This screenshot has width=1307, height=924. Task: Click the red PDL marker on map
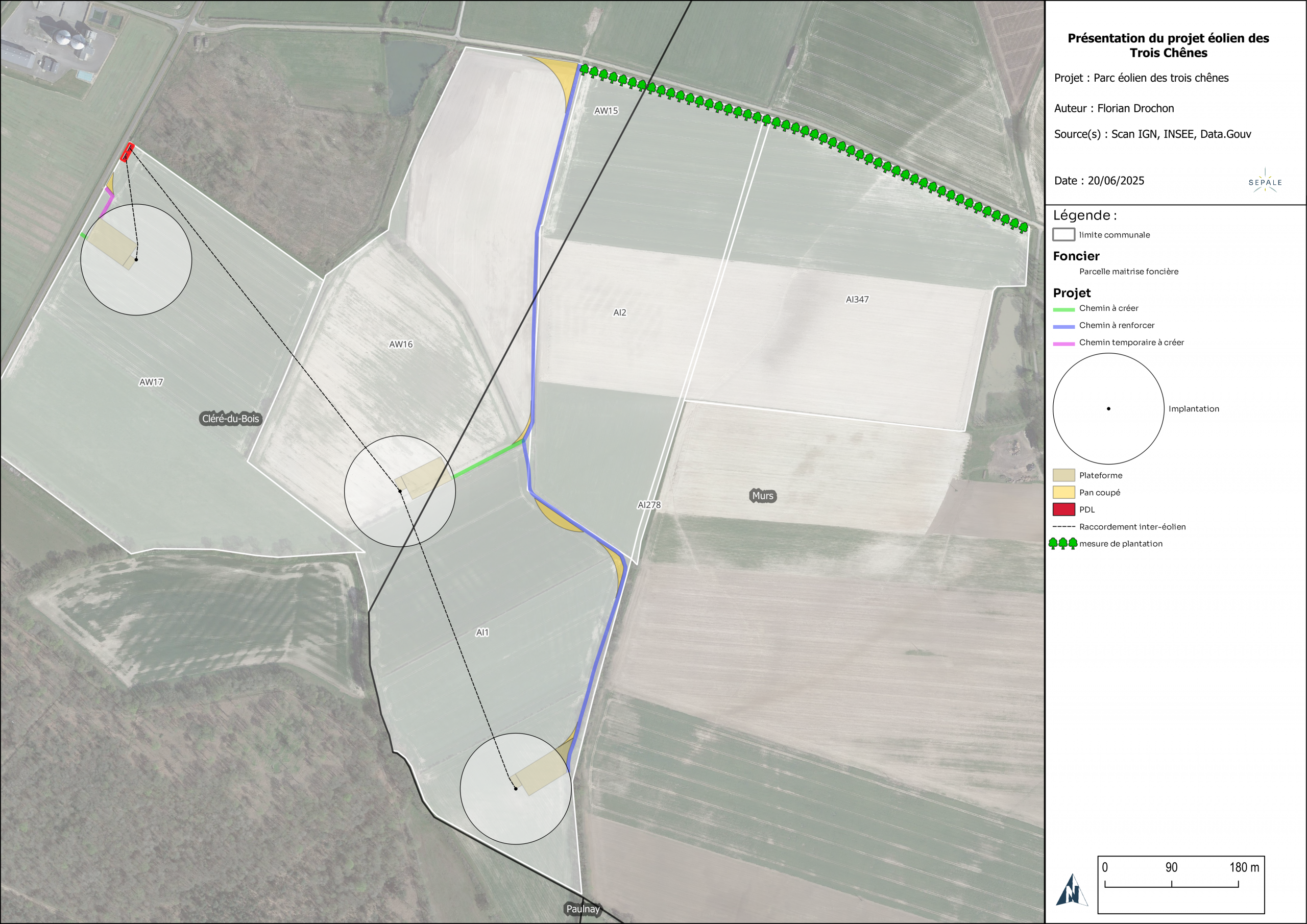(128, 152)
